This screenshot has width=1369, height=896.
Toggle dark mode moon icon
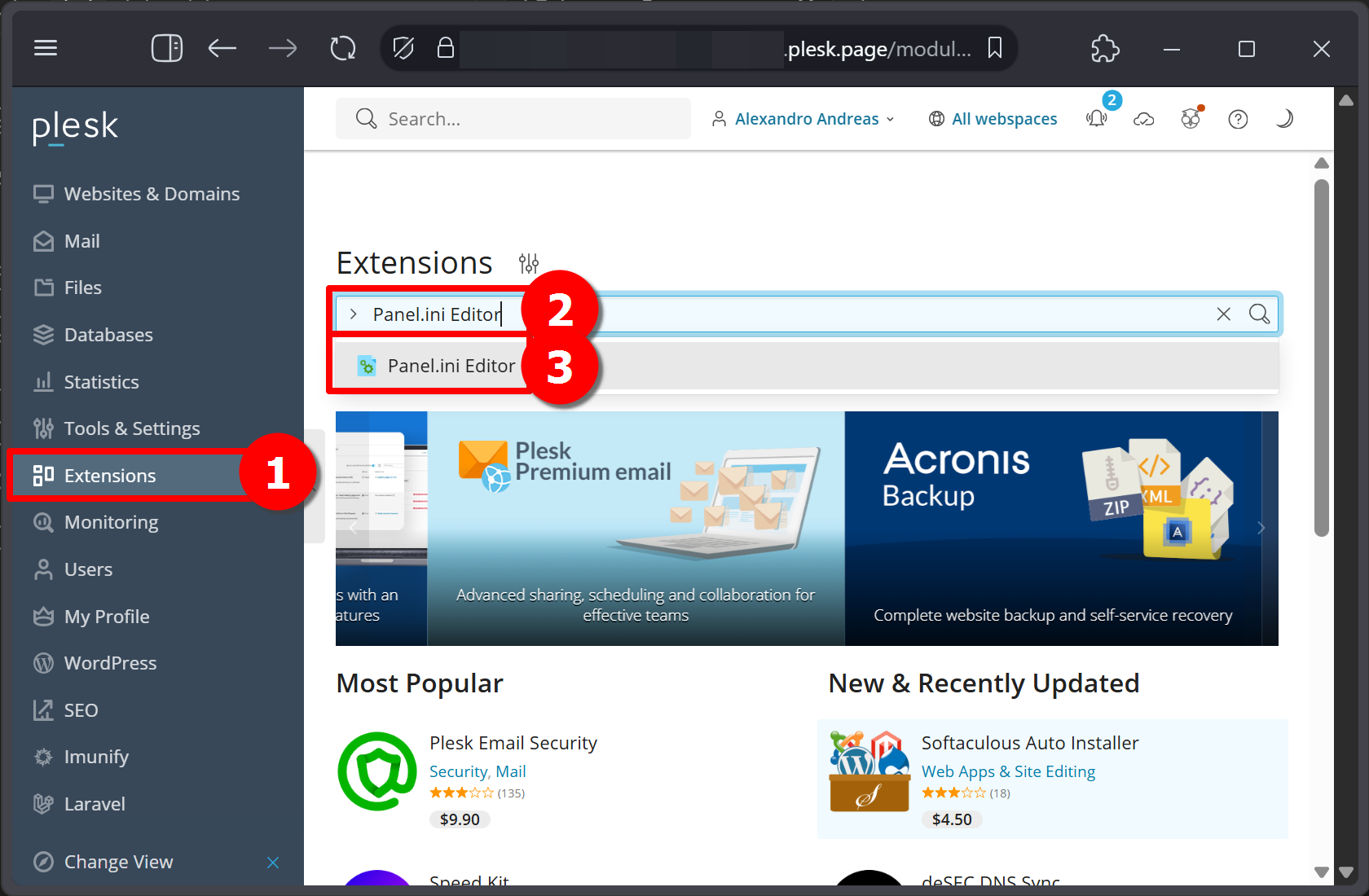point(1284,119)
